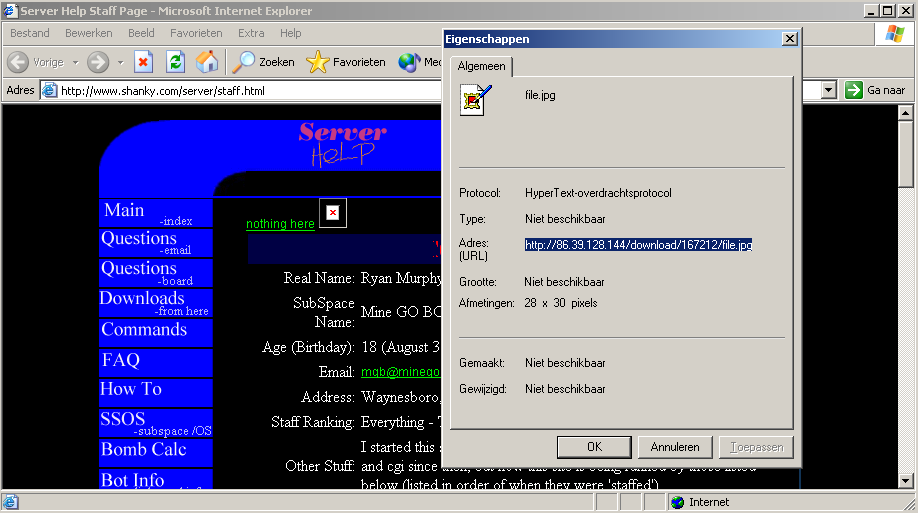The image size is (918, 513).
Task: Open the Bomb Calc nav link
Action: 156,453
